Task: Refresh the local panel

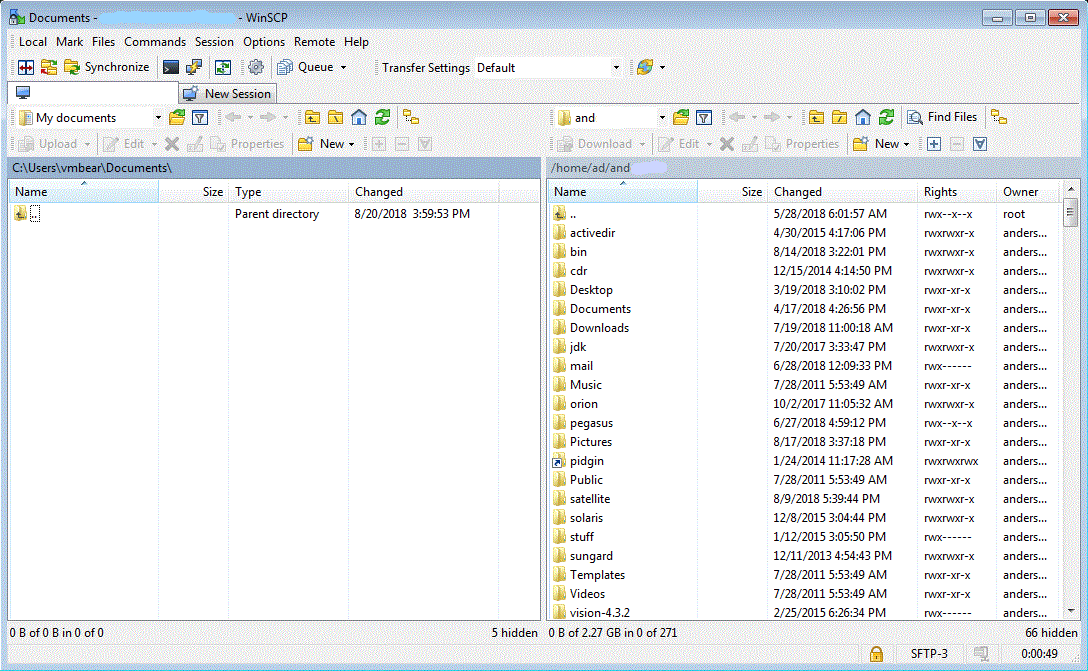Action: [382, 117]
